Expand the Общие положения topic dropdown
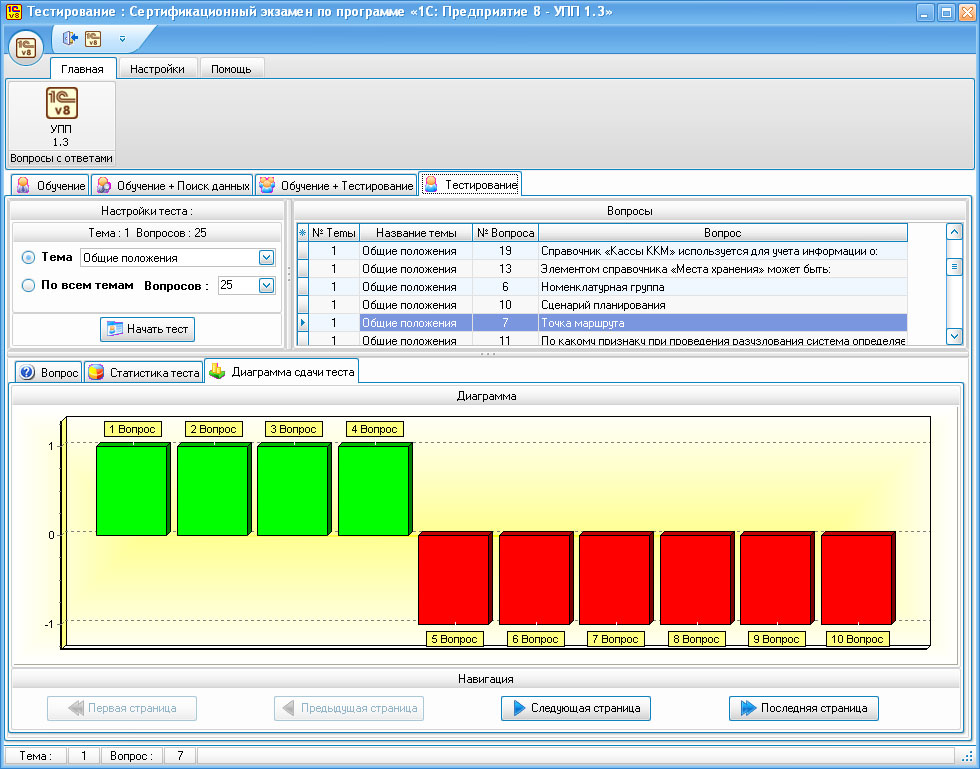This screenshot has width=980, height=769. click(266, 258)
